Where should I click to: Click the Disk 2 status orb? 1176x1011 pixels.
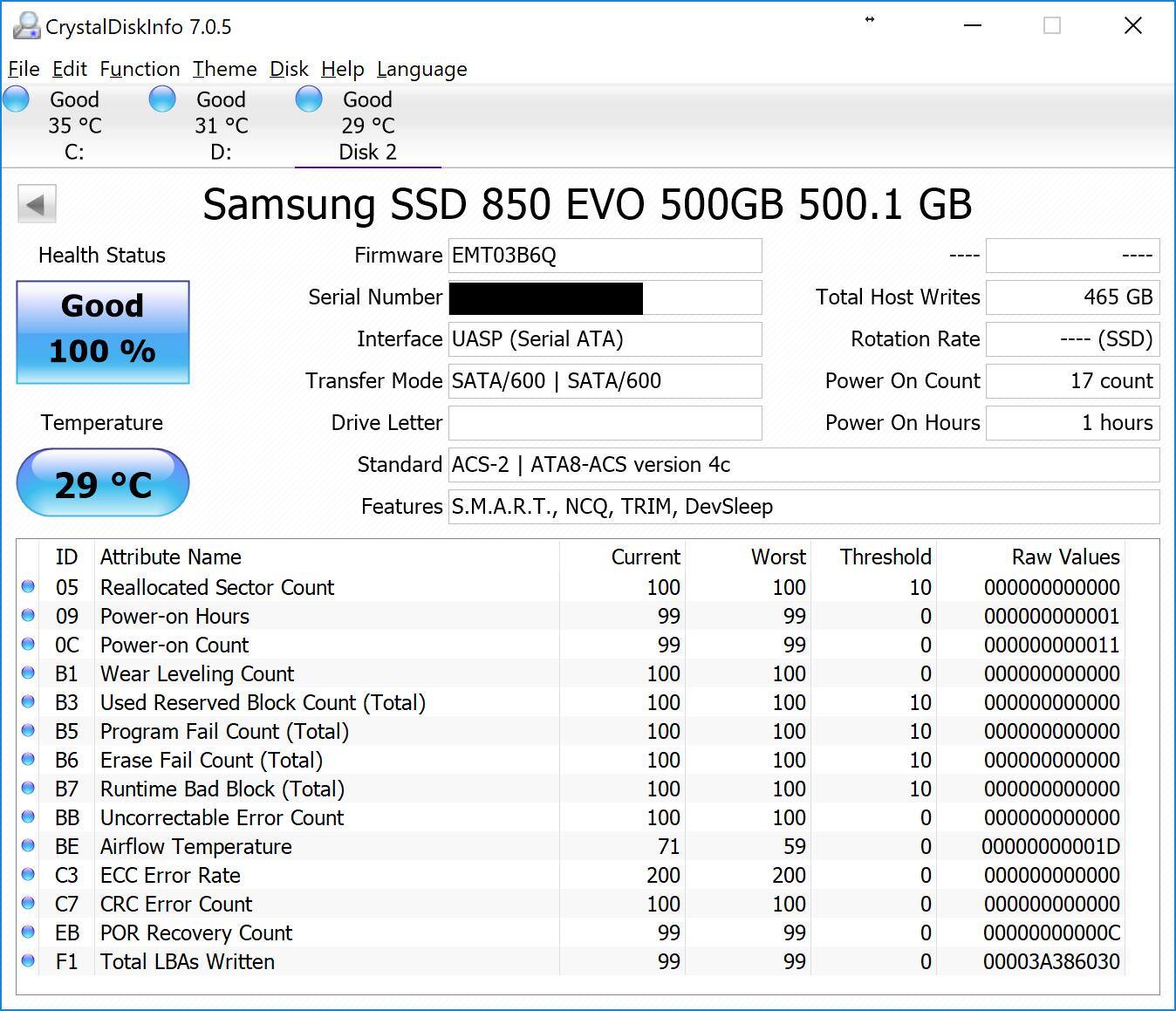pos(309,99)
